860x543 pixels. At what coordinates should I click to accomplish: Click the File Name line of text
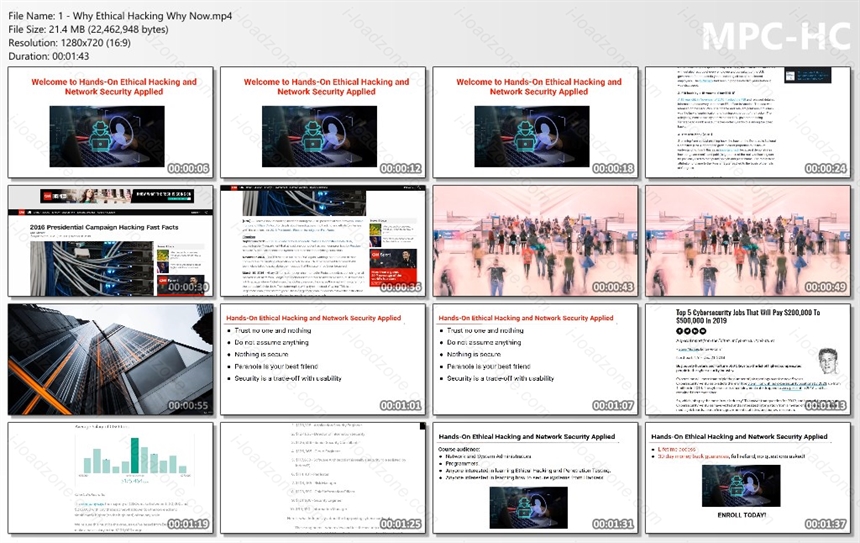pyautogui.click(x=120, y=16)
